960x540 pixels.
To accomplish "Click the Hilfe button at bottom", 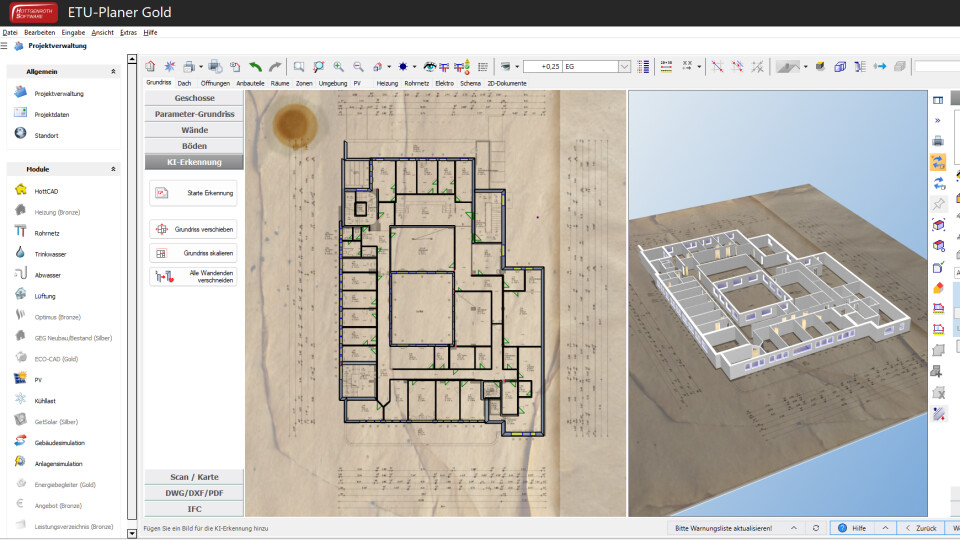I will click(x=853, y=528).
